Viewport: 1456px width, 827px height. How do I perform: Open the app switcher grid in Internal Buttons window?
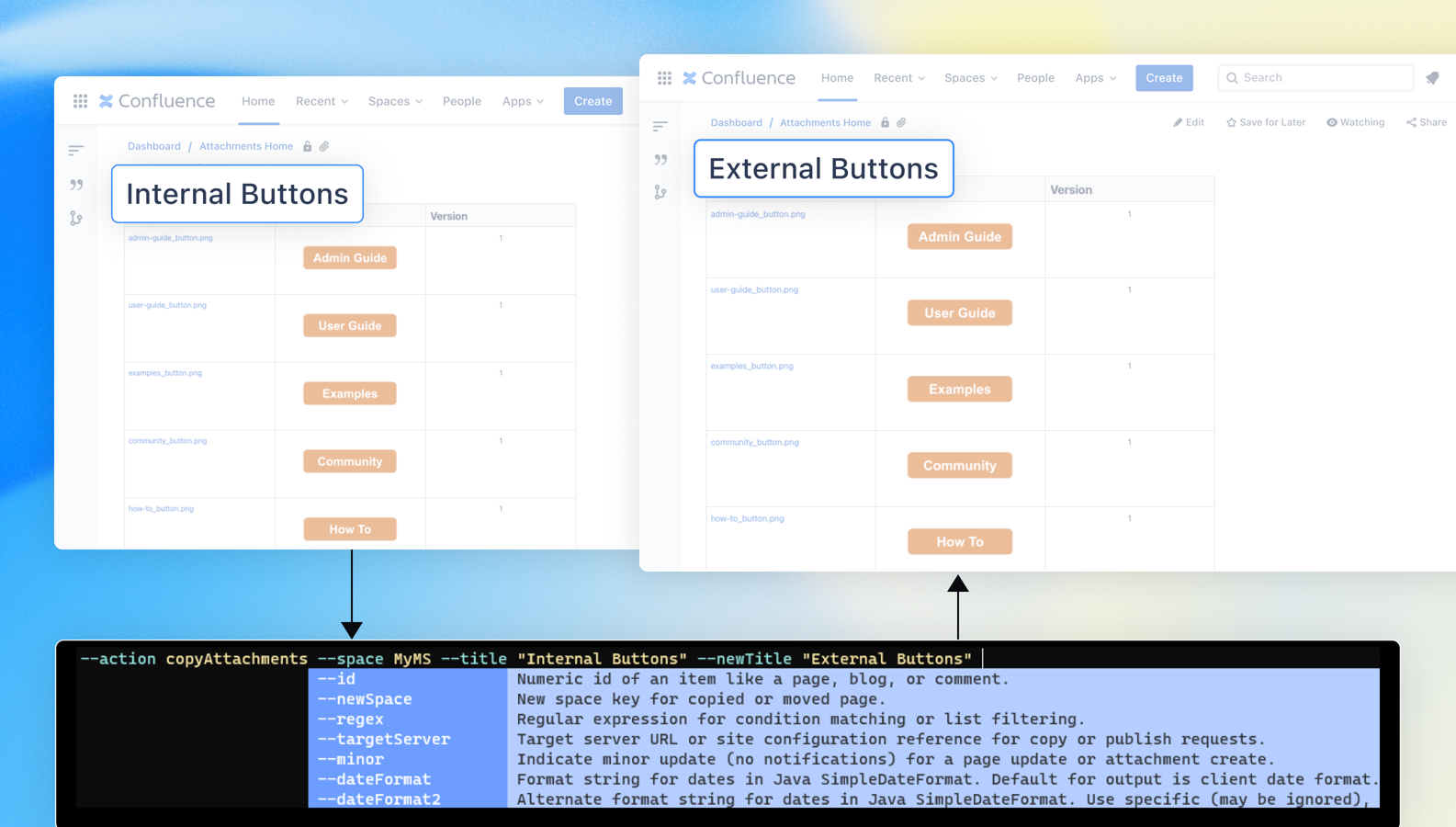[x=81, y=101]
